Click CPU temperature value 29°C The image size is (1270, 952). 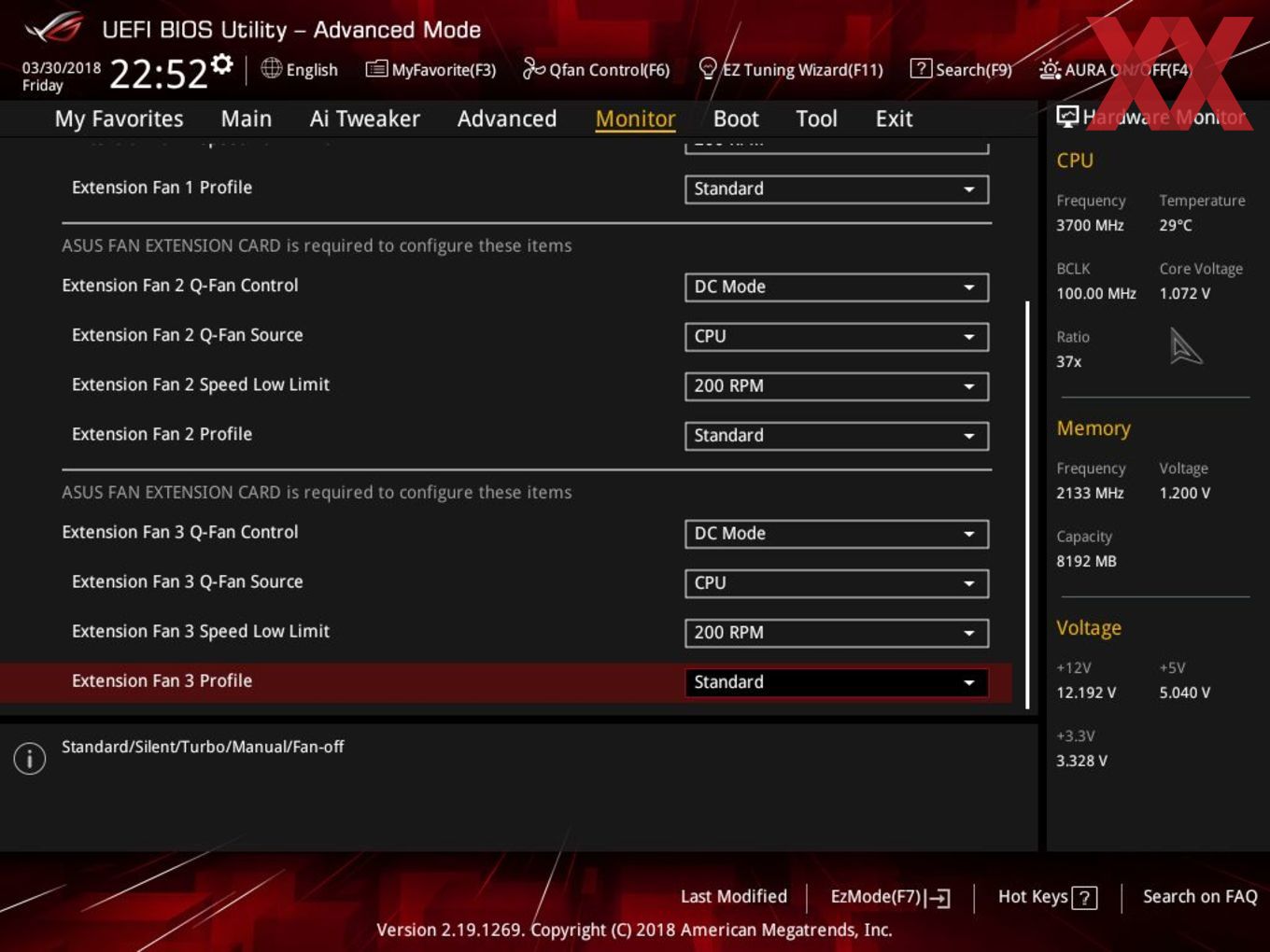(x=1176, y=225)
